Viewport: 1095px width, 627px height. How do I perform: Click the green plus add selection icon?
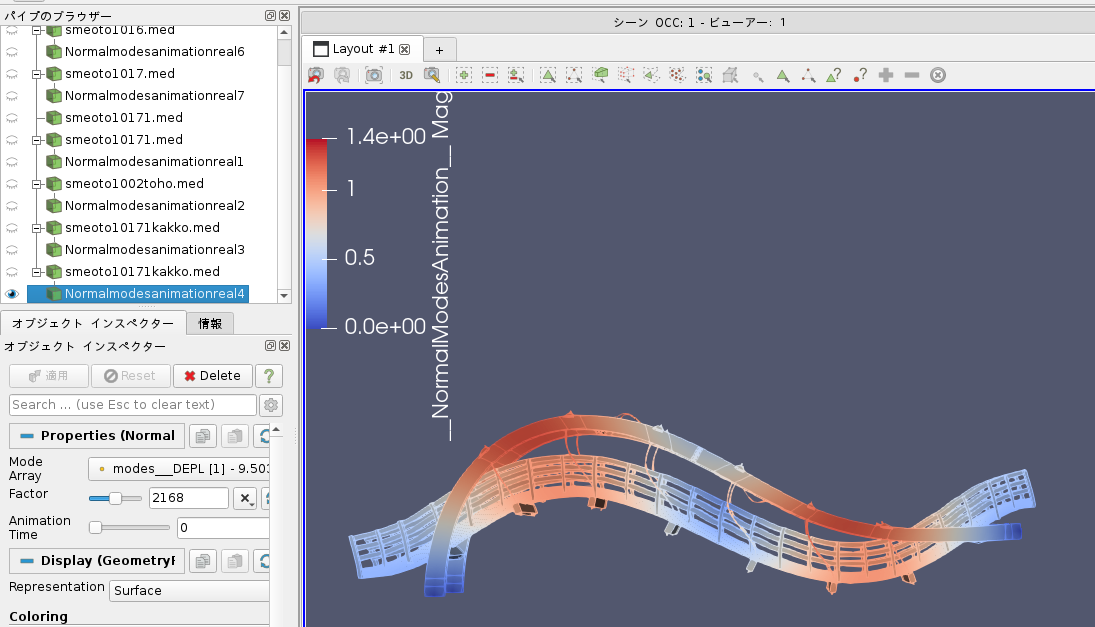[464, 75]
